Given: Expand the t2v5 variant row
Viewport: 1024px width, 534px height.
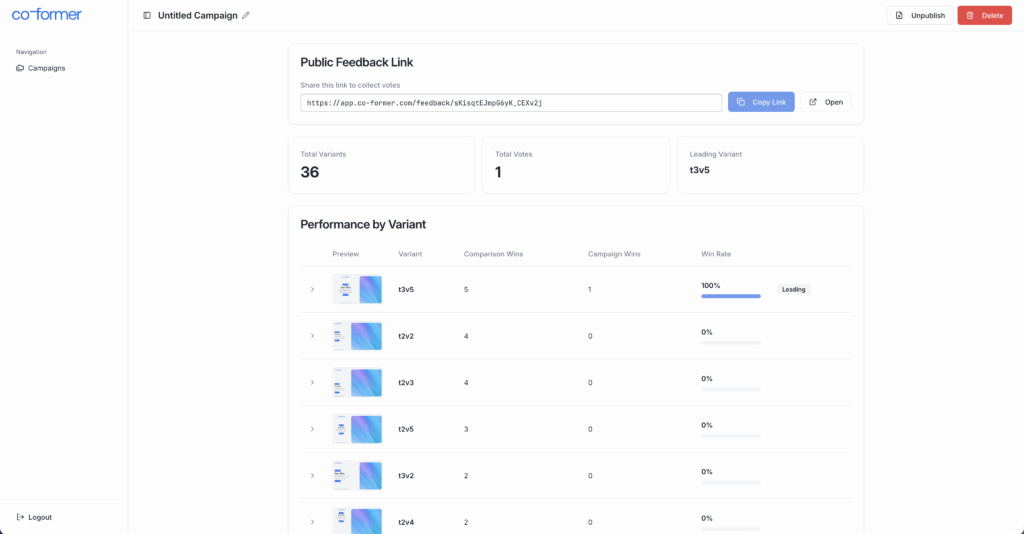Looking at the screenshot, I should click(312, 429).
